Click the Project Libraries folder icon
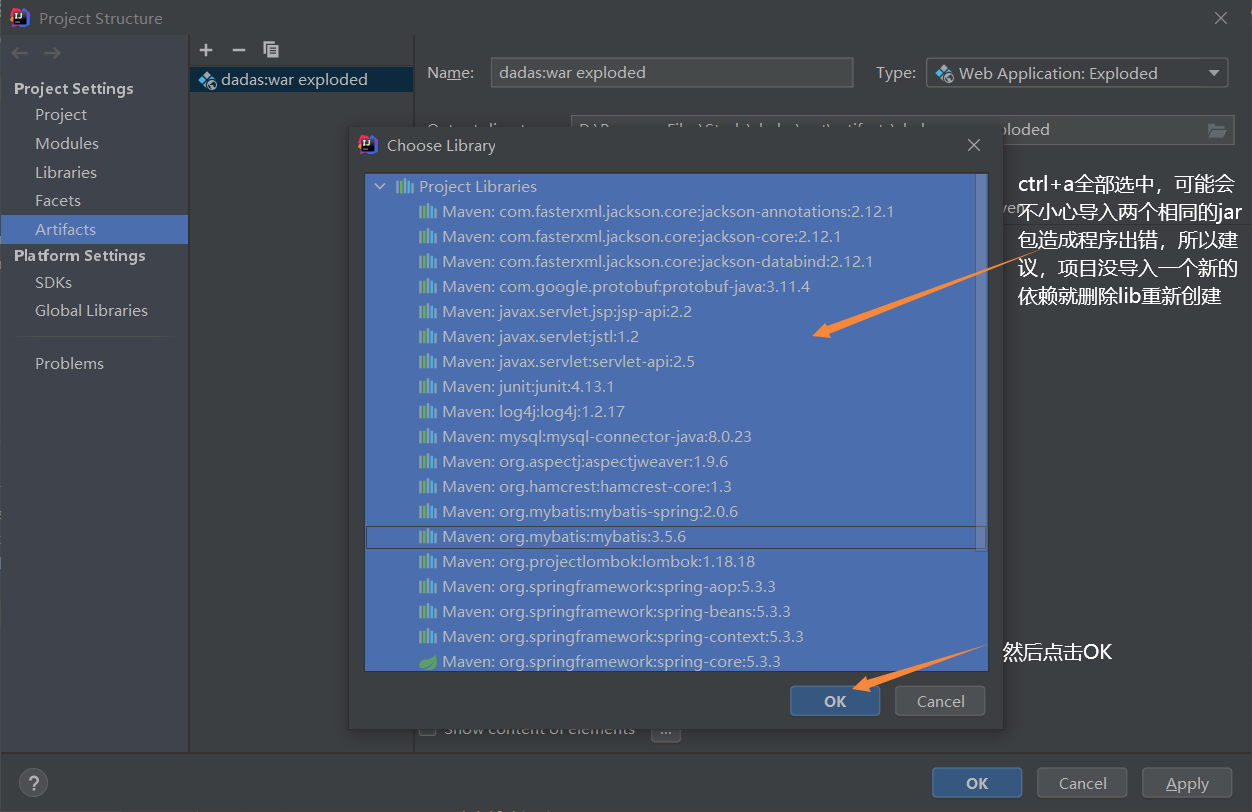This screenshot has width=1252, height=812. (404, 186)
